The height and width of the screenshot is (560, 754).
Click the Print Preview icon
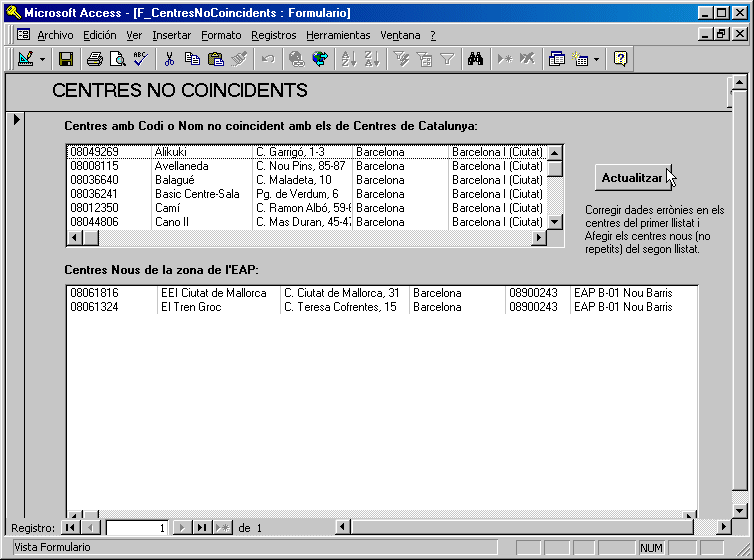point(118,59)
